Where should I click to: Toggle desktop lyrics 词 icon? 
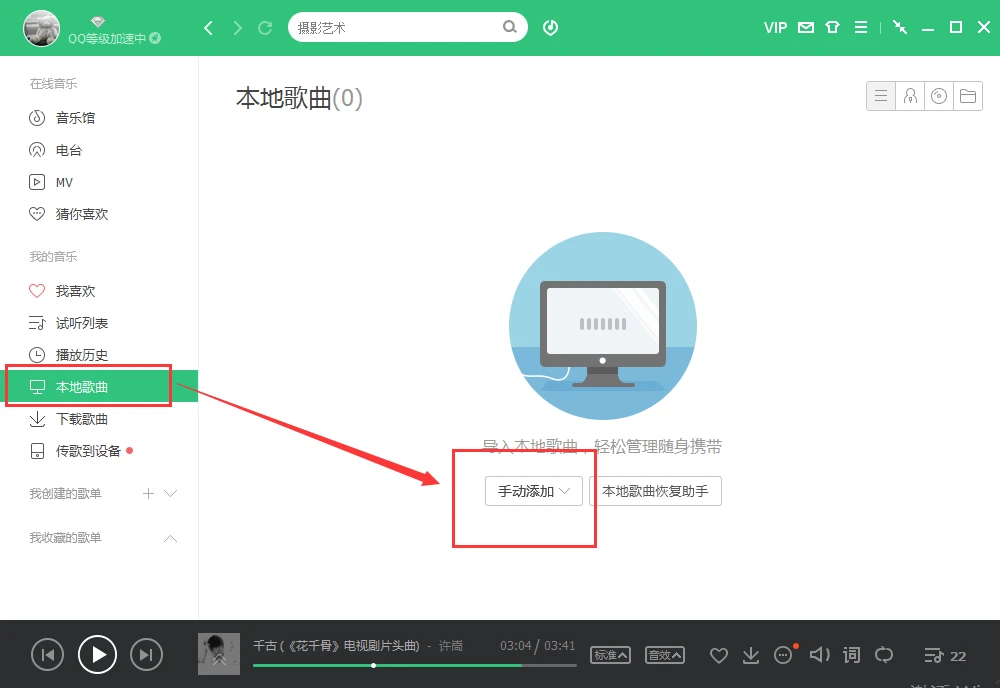(851, 655)
